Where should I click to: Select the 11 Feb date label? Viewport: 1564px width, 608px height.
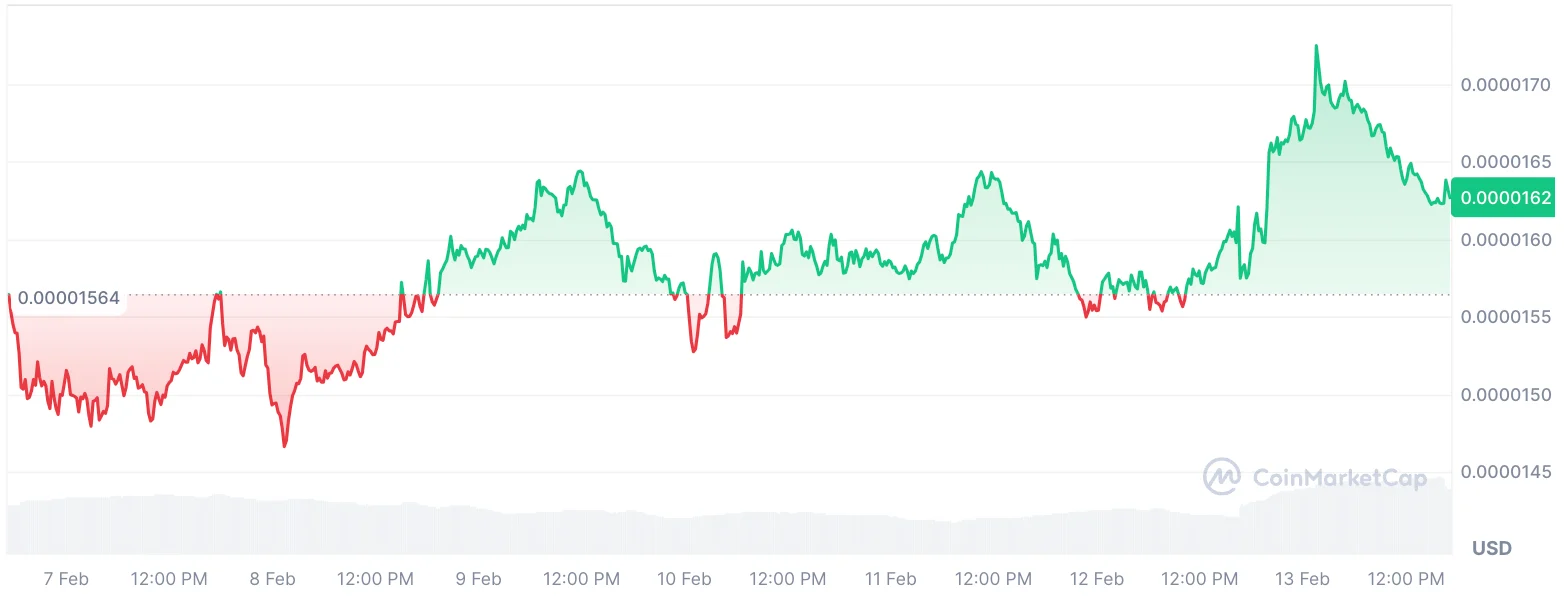[890, 579]
